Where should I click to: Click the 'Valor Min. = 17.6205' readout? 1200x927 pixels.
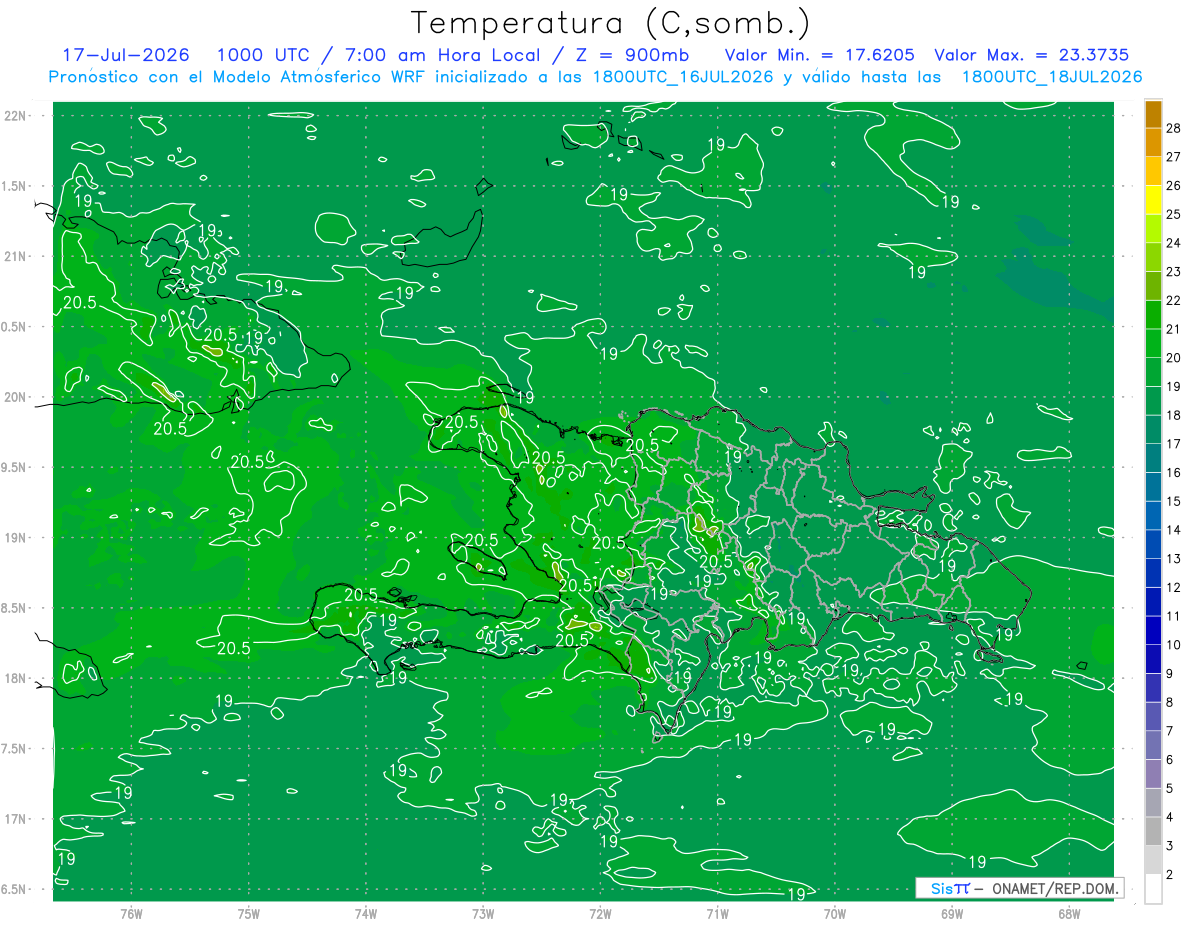pyautogui.click(x=821, y=55)
